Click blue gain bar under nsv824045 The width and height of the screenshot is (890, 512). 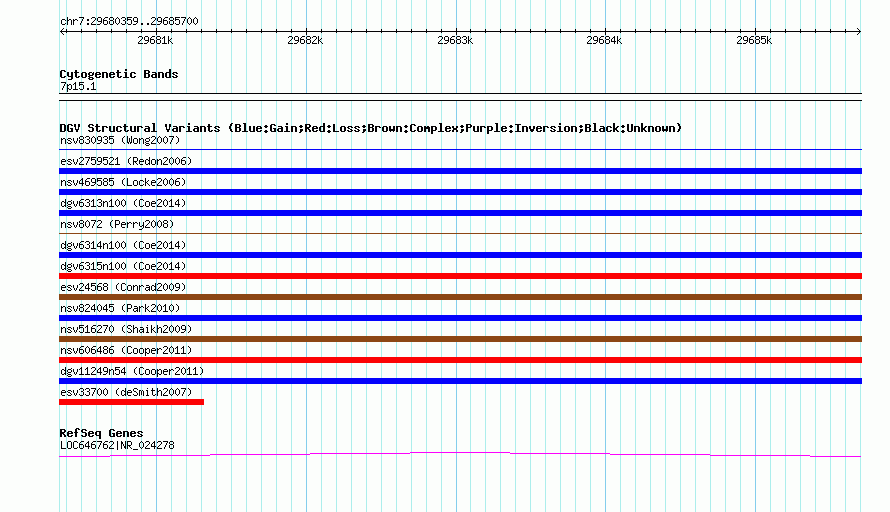point(460,318)
